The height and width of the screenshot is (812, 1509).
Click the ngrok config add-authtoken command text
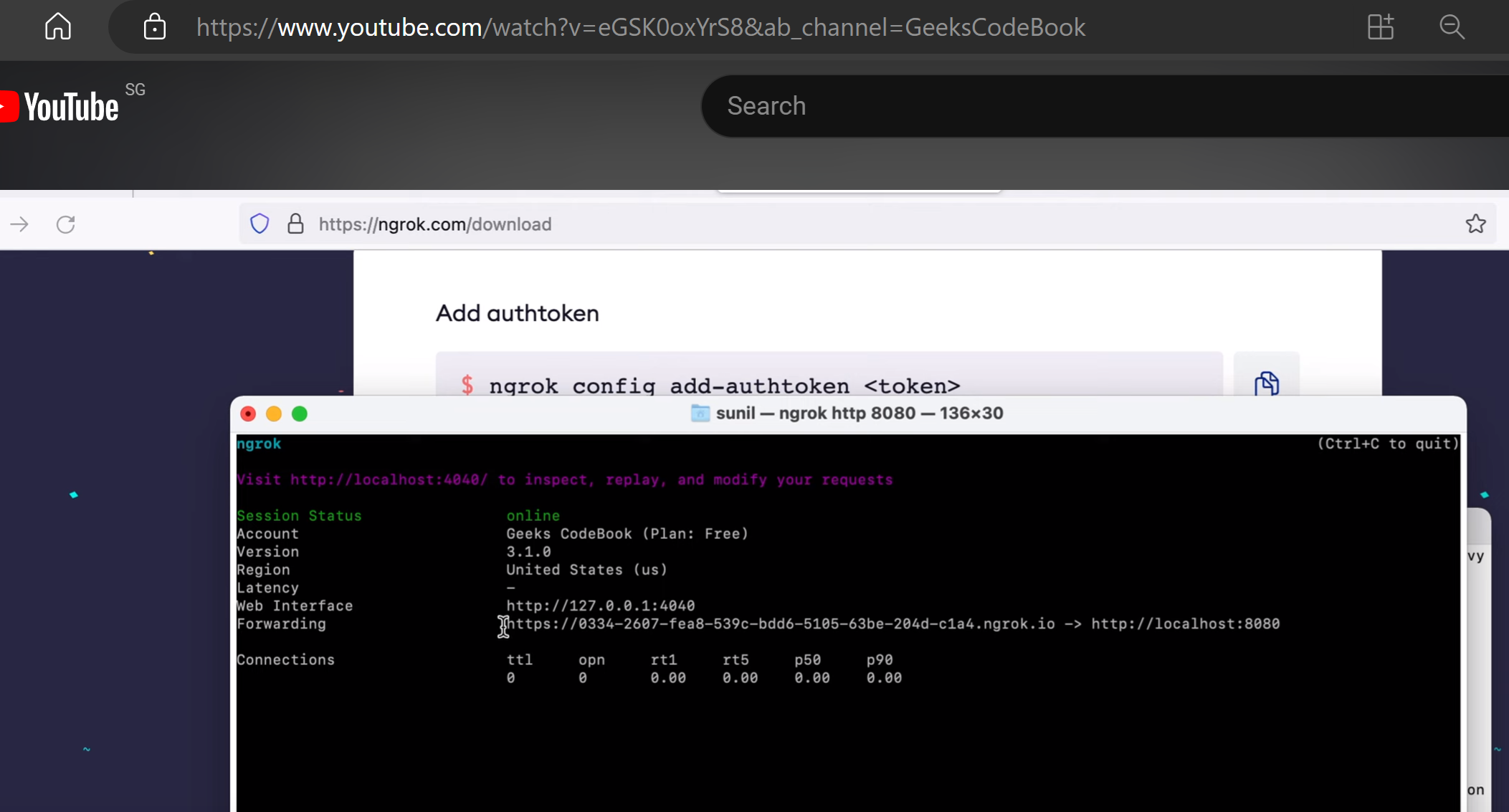[724, 386]
